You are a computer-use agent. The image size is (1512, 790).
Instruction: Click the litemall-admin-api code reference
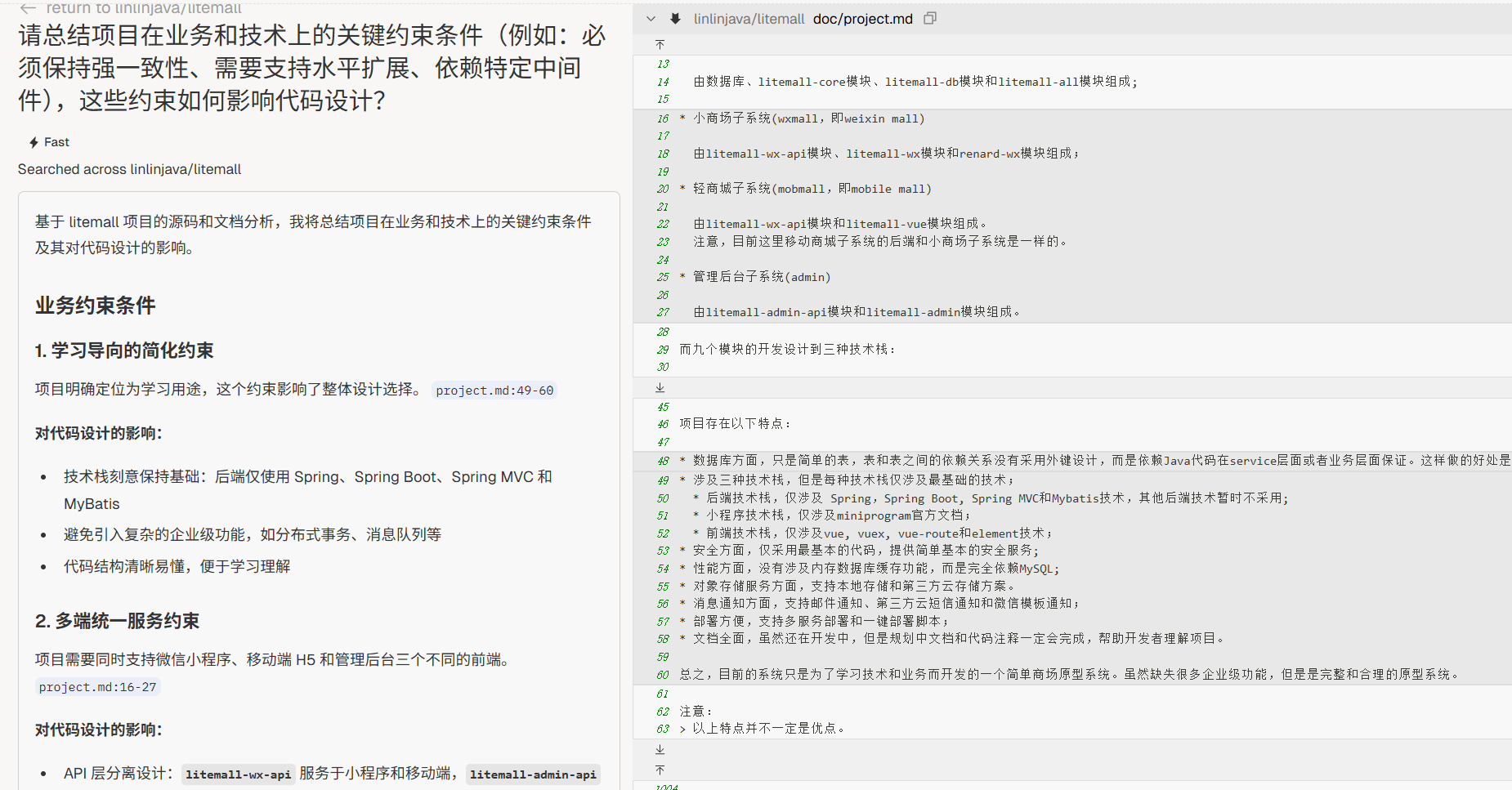533,774
